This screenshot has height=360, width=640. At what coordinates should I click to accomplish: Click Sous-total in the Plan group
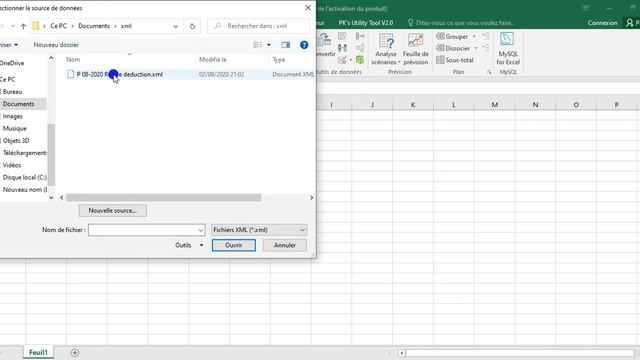coord(455,60)
